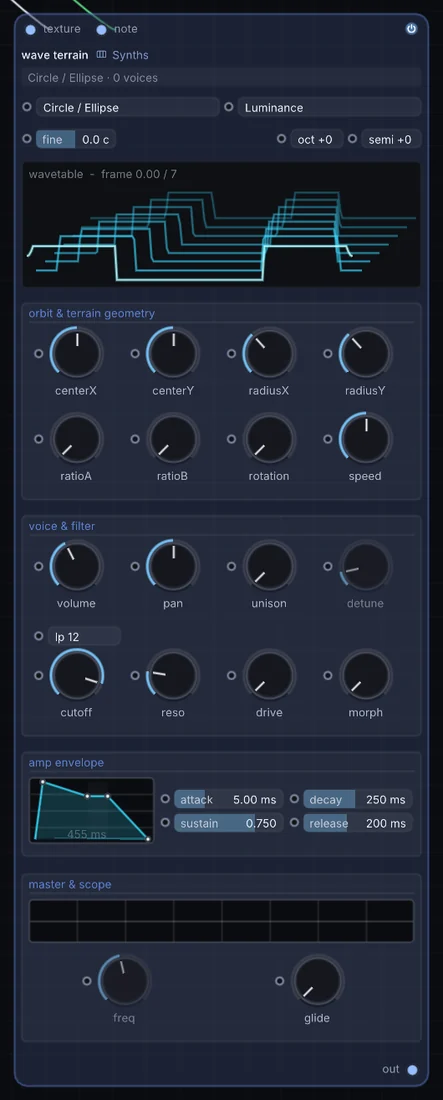Click the centerX knob
443x1100 pixels.
pos(77,353)
